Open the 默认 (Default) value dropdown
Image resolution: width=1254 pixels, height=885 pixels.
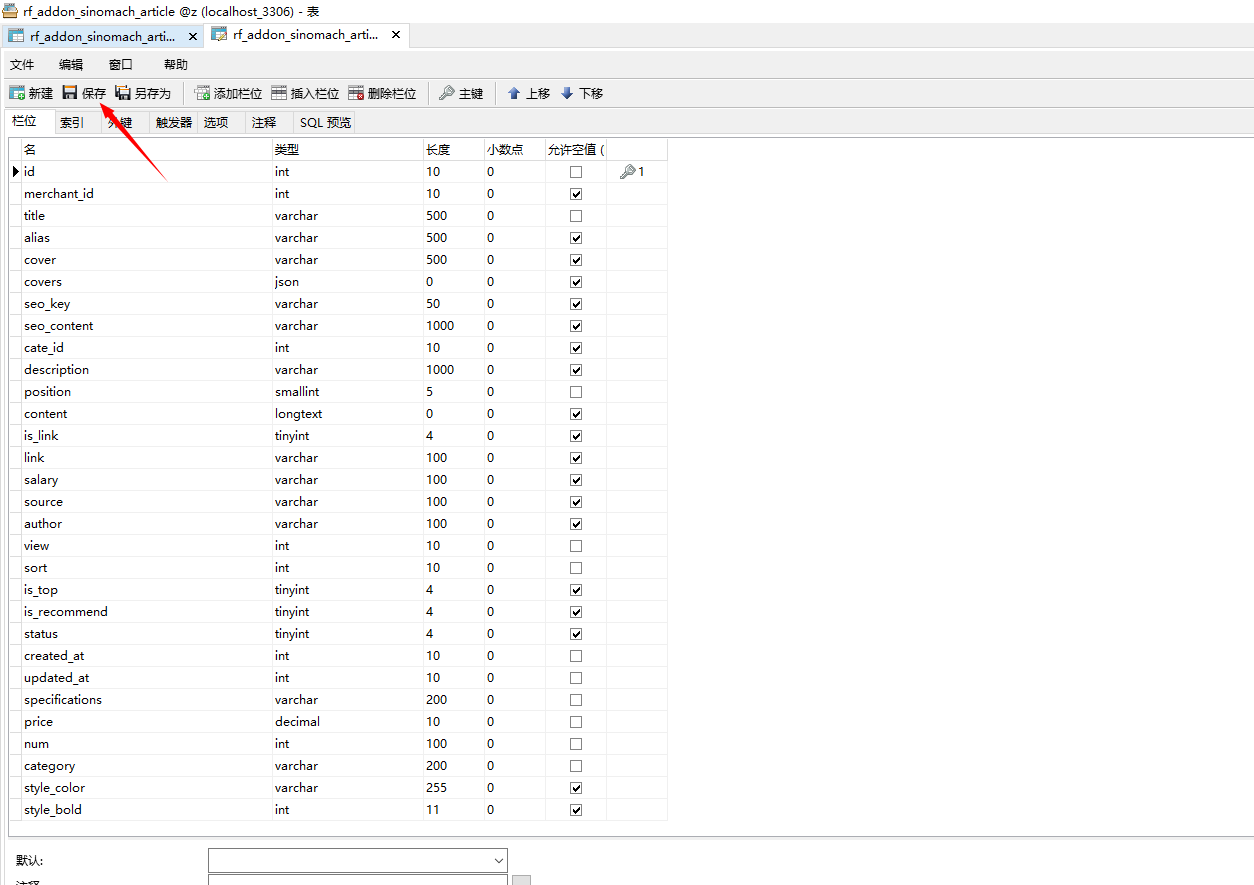(x=499, y=861)
